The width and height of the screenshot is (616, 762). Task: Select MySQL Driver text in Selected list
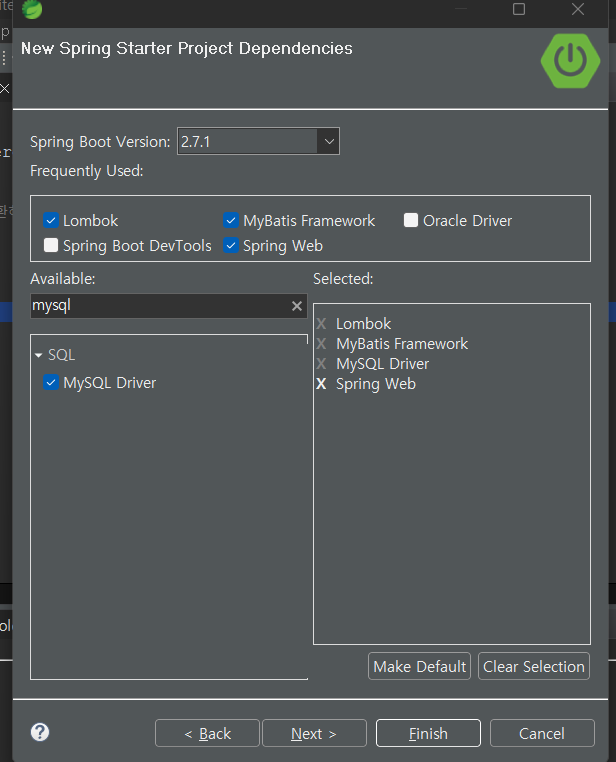tap(382, 364)
